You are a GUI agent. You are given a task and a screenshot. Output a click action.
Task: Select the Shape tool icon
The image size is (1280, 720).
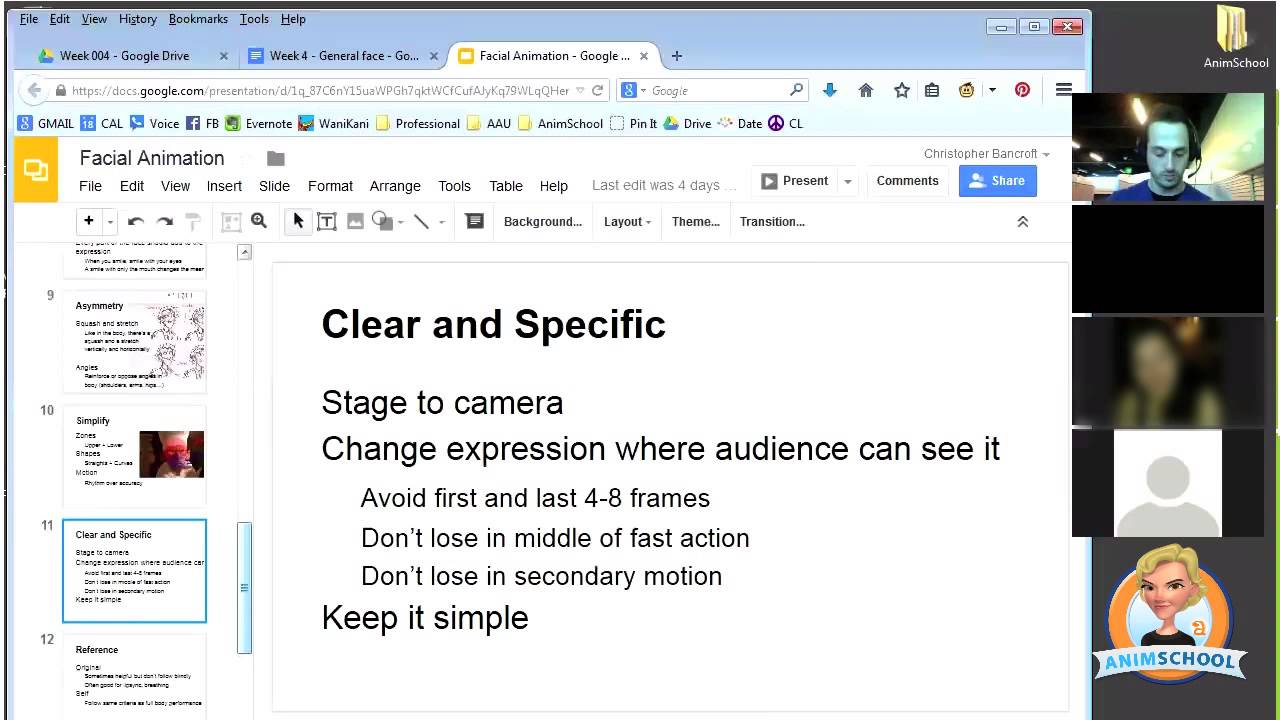[x=381, y=222]
